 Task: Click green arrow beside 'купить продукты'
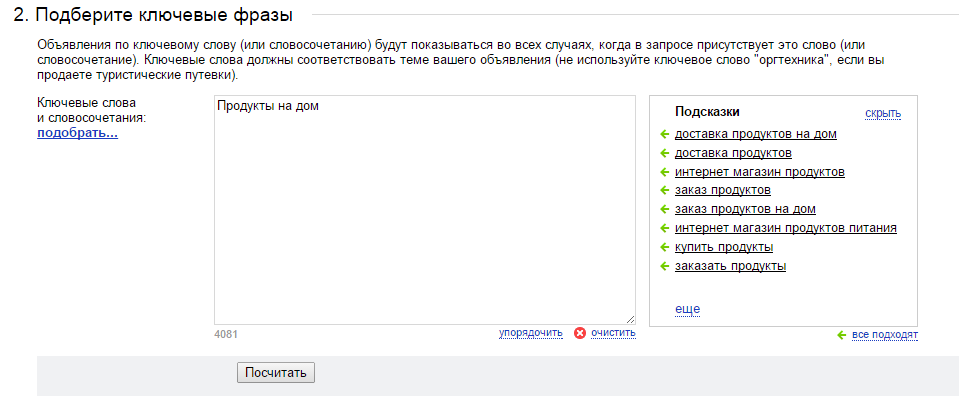click(x=665, y=248)
